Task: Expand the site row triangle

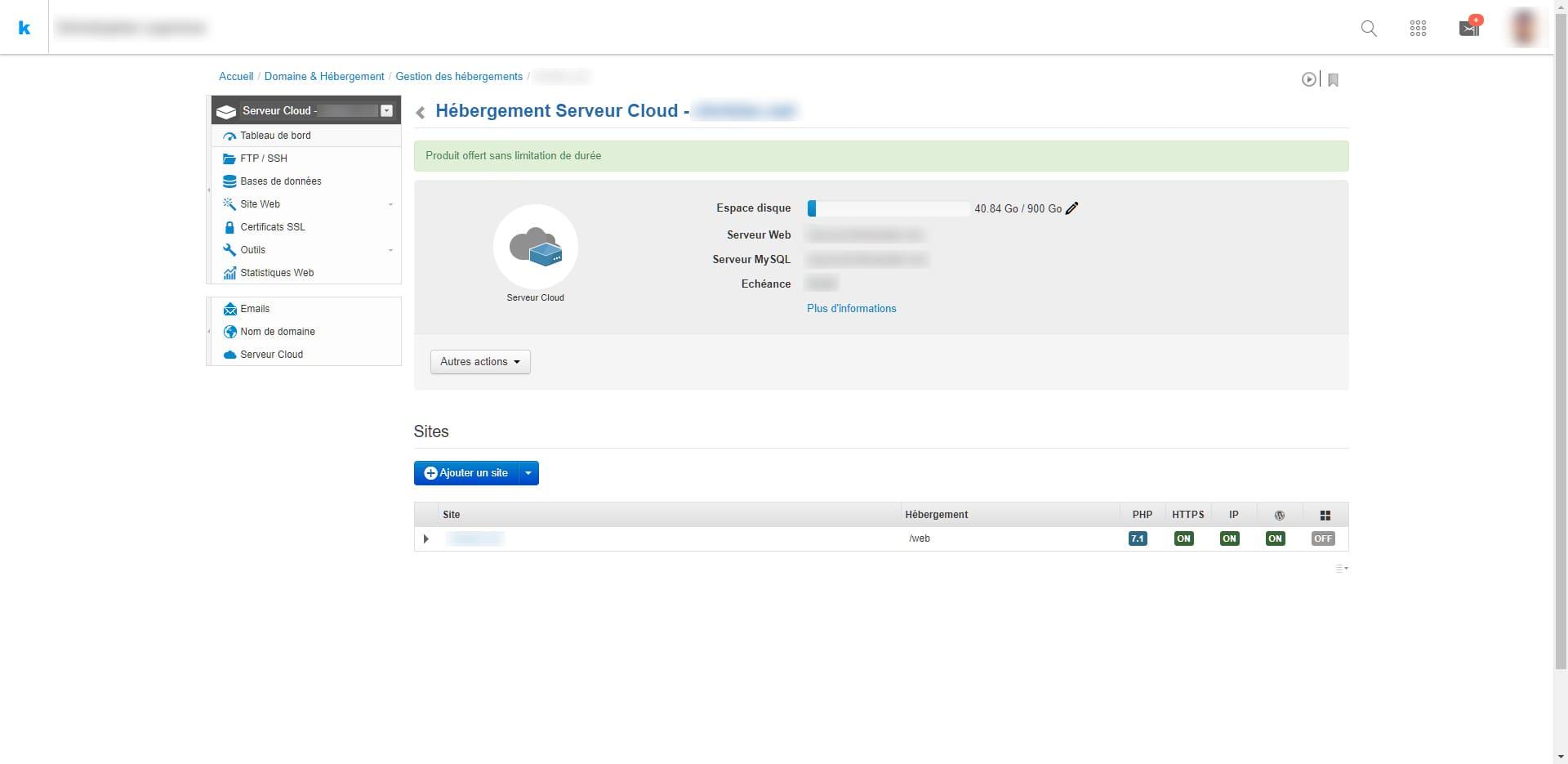Action: tap(425, 538)
